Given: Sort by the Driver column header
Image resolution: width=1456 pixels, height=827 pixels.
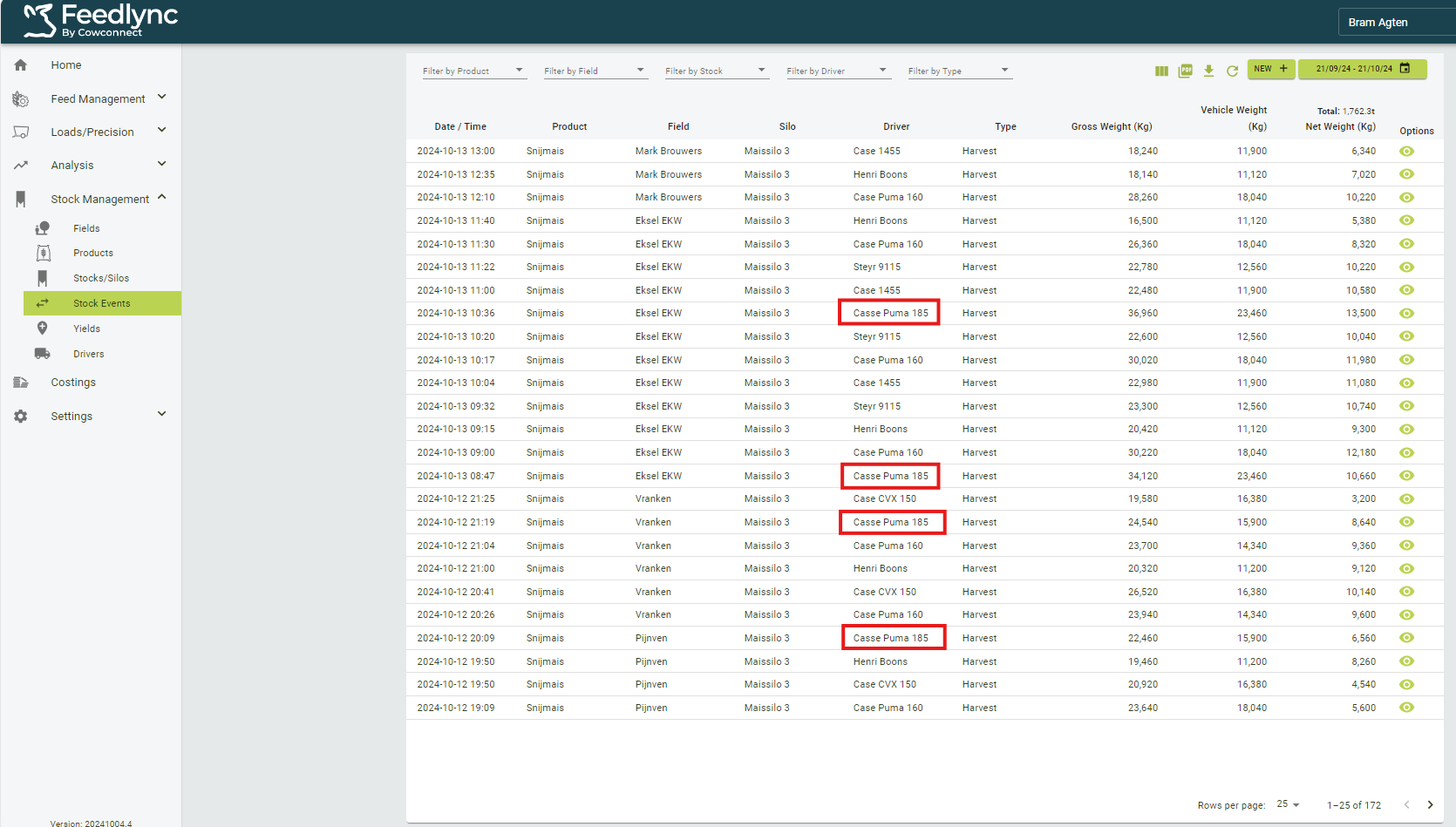Looking at the screenshot, I should 896,126.
